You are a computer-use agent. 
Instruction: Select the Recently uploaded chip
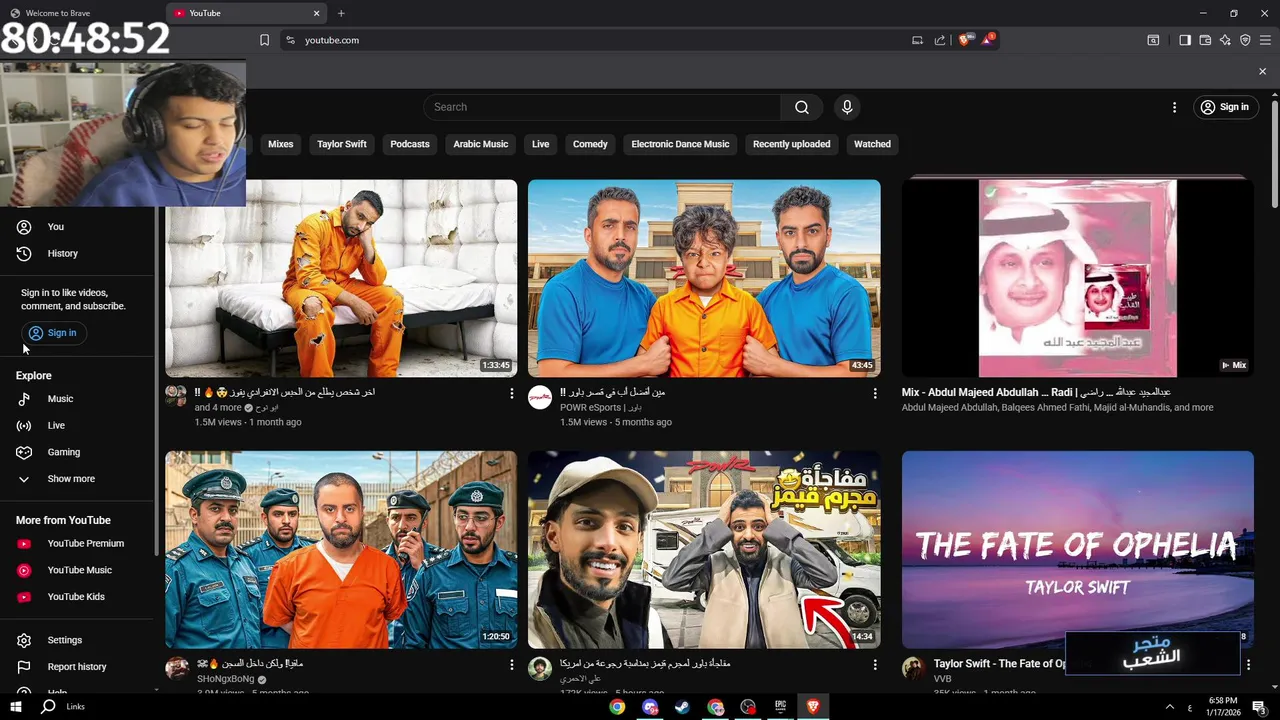[x=792, y=144]
